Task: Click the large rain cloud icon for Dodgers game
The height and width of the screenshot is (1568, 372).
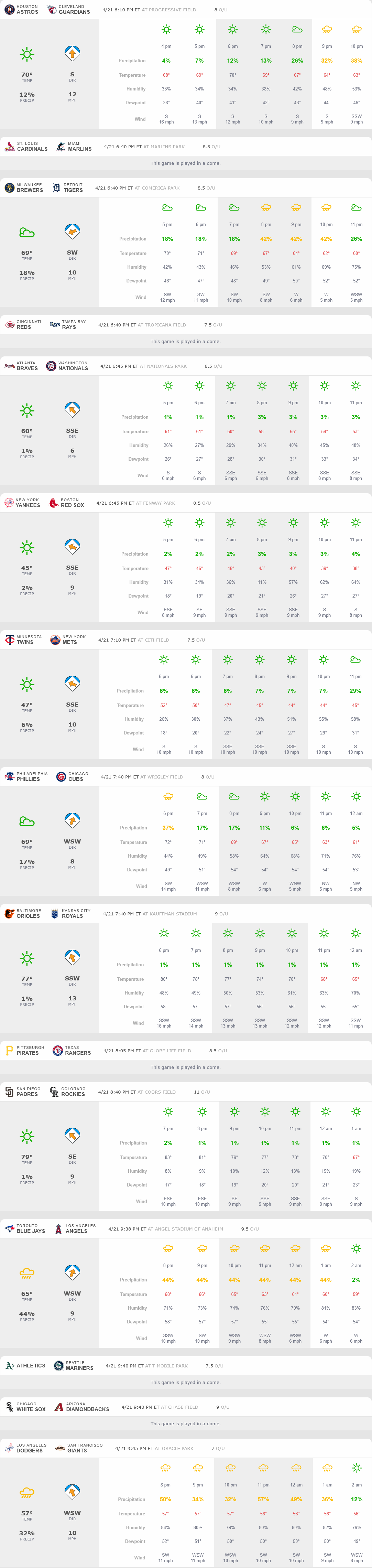Action: coord(27,1493)
